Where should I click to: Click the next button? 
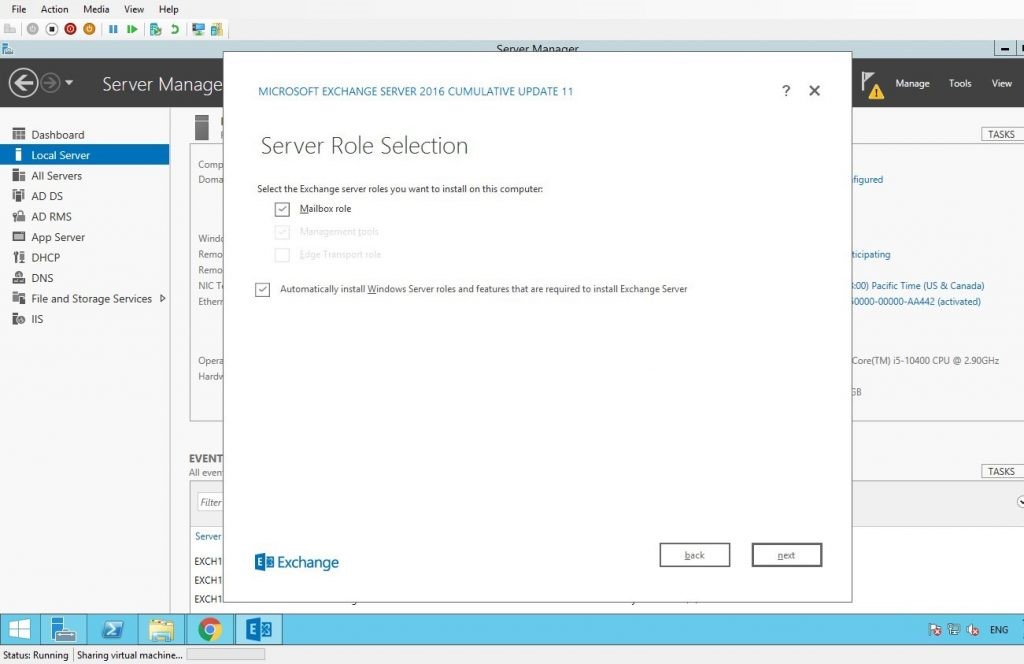click(787, 555)
